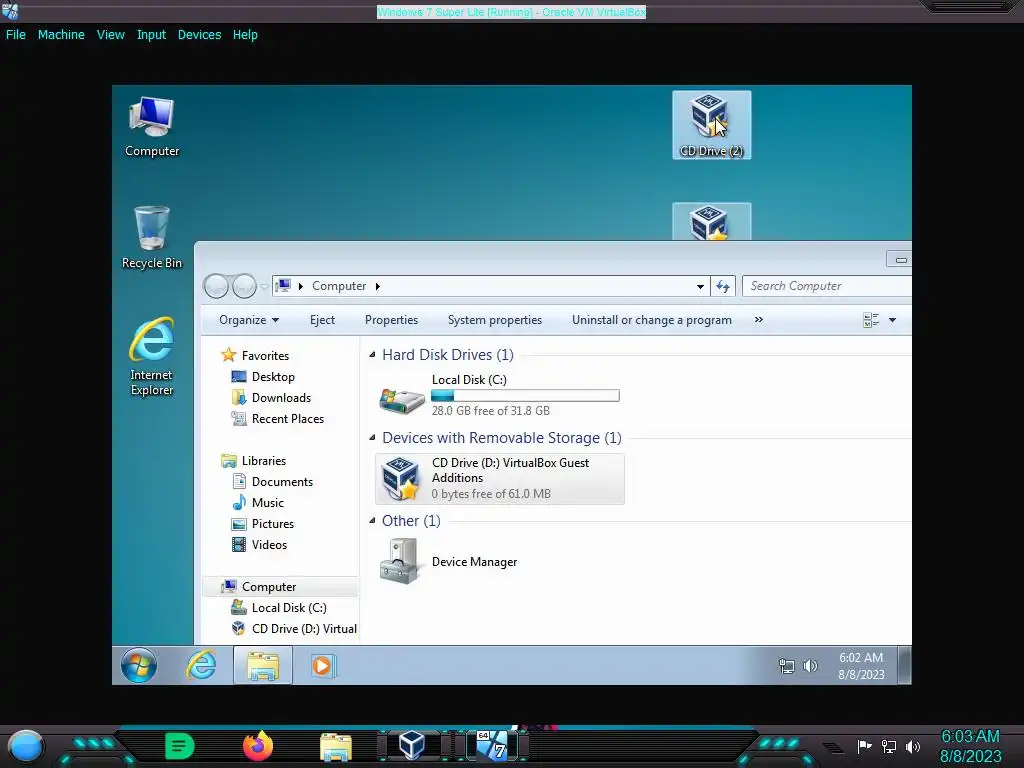This screenshot has width=1024, height=768.
Task: Click the guest network tray icon
Action: click(x=786, y=666)
